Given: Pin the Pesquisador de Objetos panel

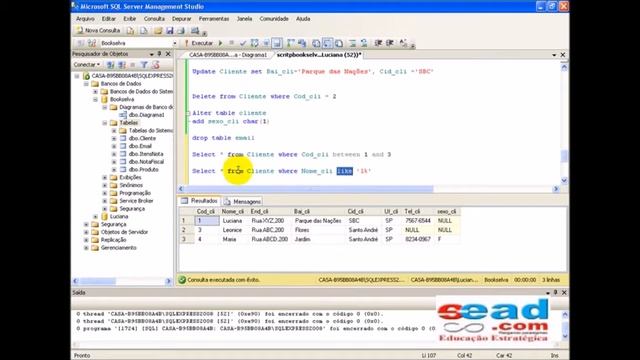Looking at the screenshot, I should [x=160, y=54].
